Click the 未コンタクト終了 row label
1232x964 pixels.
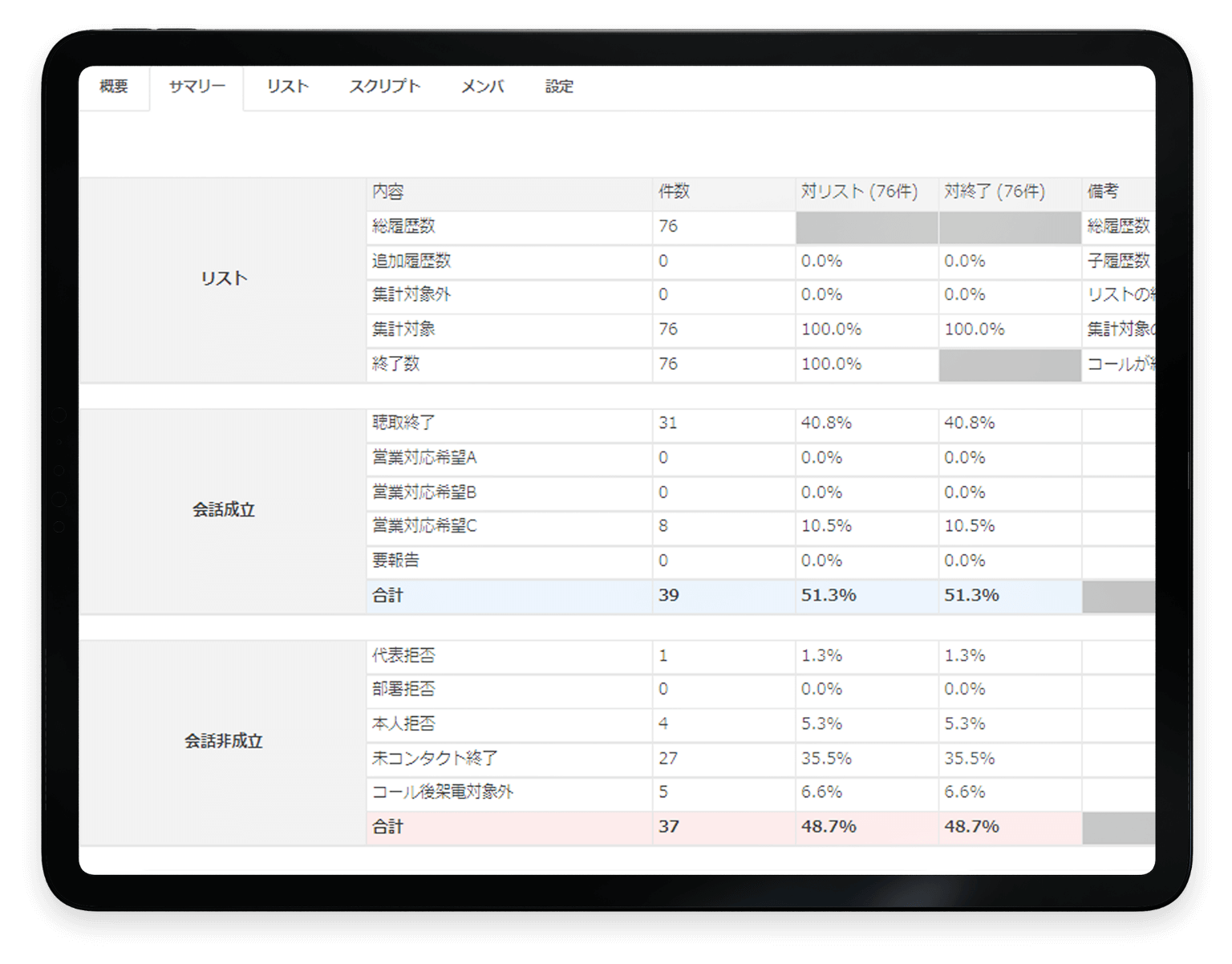coord(435,758)
